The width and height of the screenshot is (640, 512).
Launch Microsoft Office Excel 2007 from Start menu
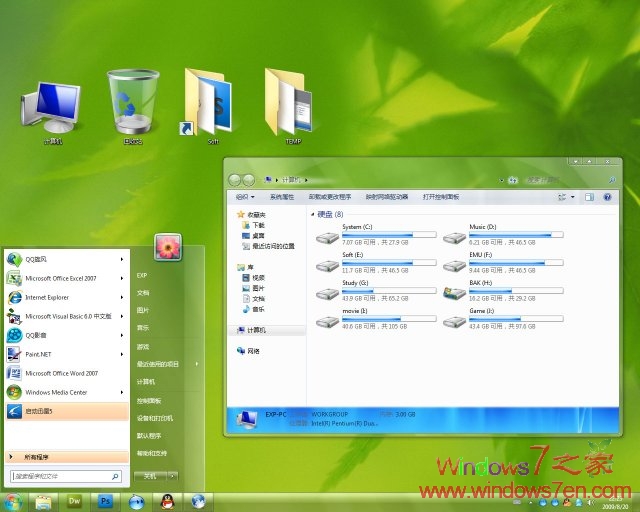[x=67, y=278]
